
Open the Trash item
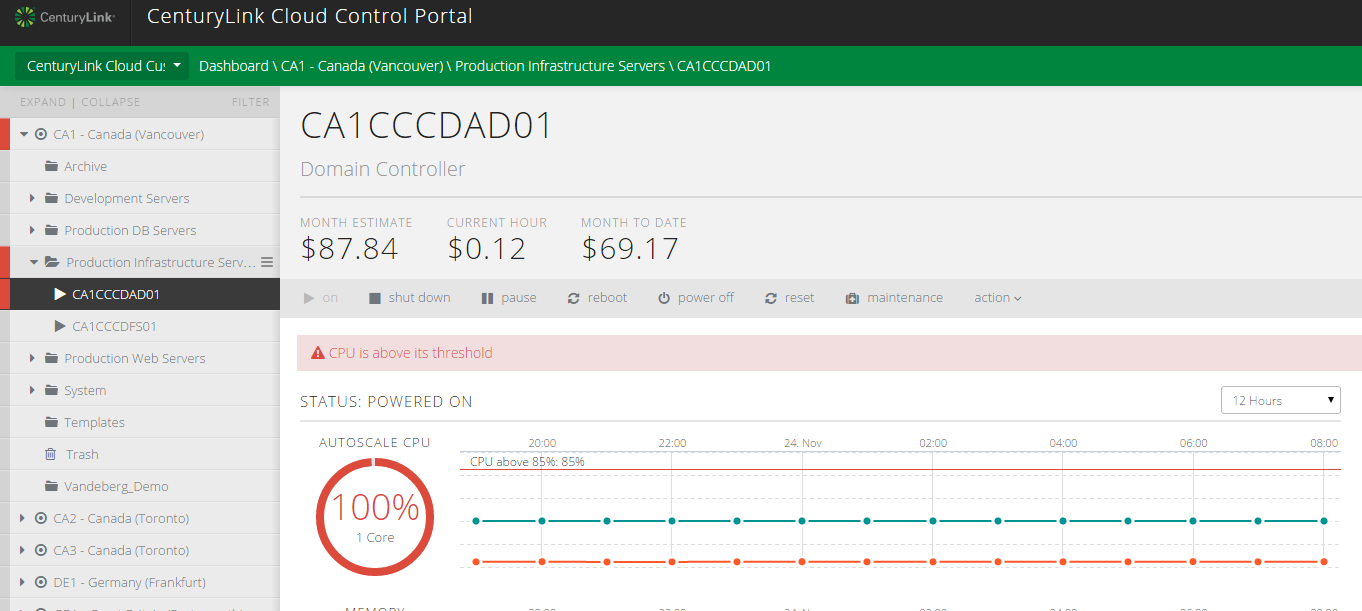coord(82,454)
